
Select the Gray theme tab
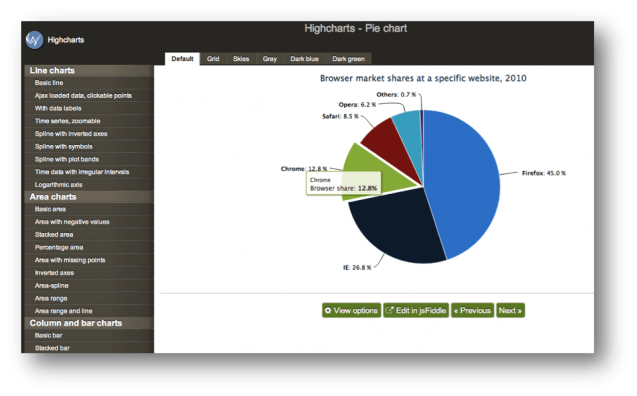270,59
